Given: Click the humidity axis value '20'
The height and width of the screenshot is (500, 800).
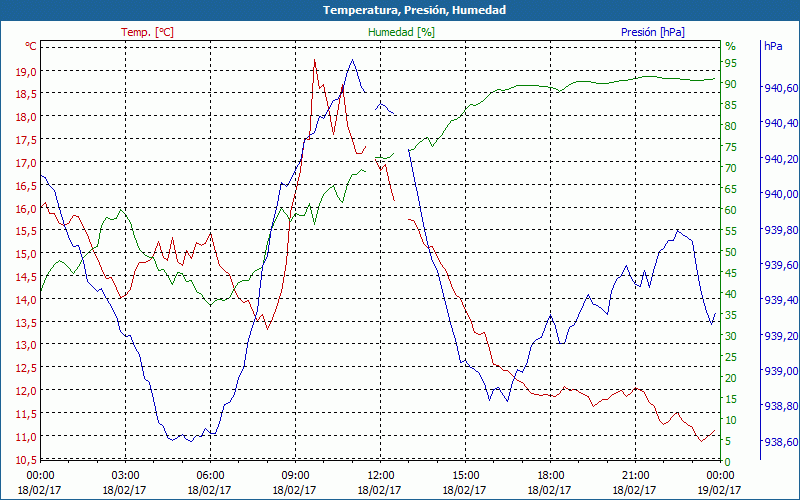Looking at the screenshot, I should (x=731, y=378).
